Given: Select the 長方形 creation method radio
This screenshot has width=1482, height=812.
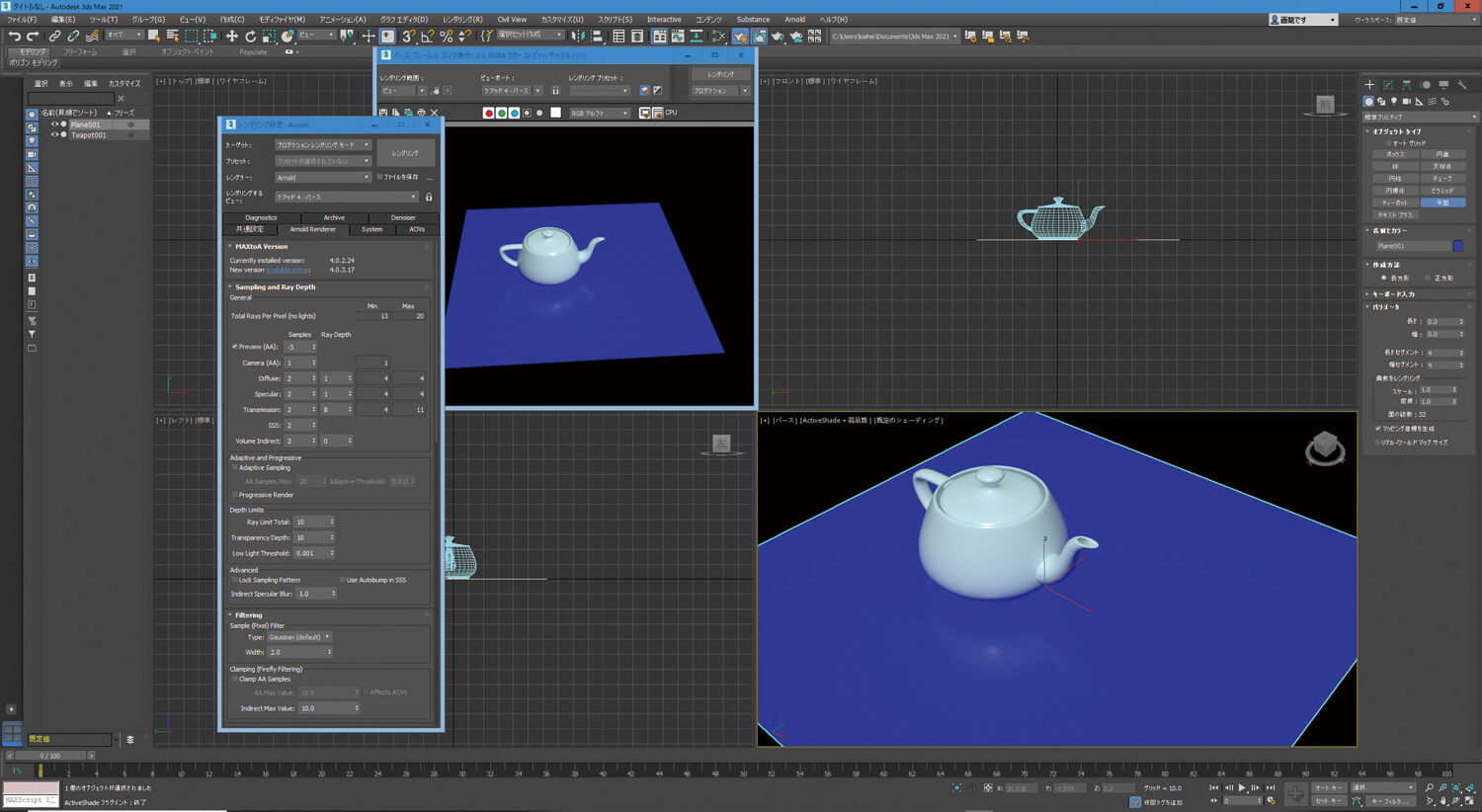Looking at the screenshot, I should (x=1384, y=279).
